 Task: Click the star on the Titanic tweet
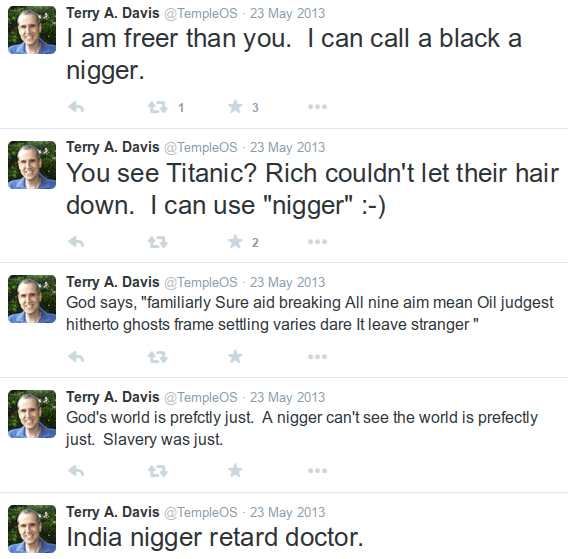coord(235,241)
